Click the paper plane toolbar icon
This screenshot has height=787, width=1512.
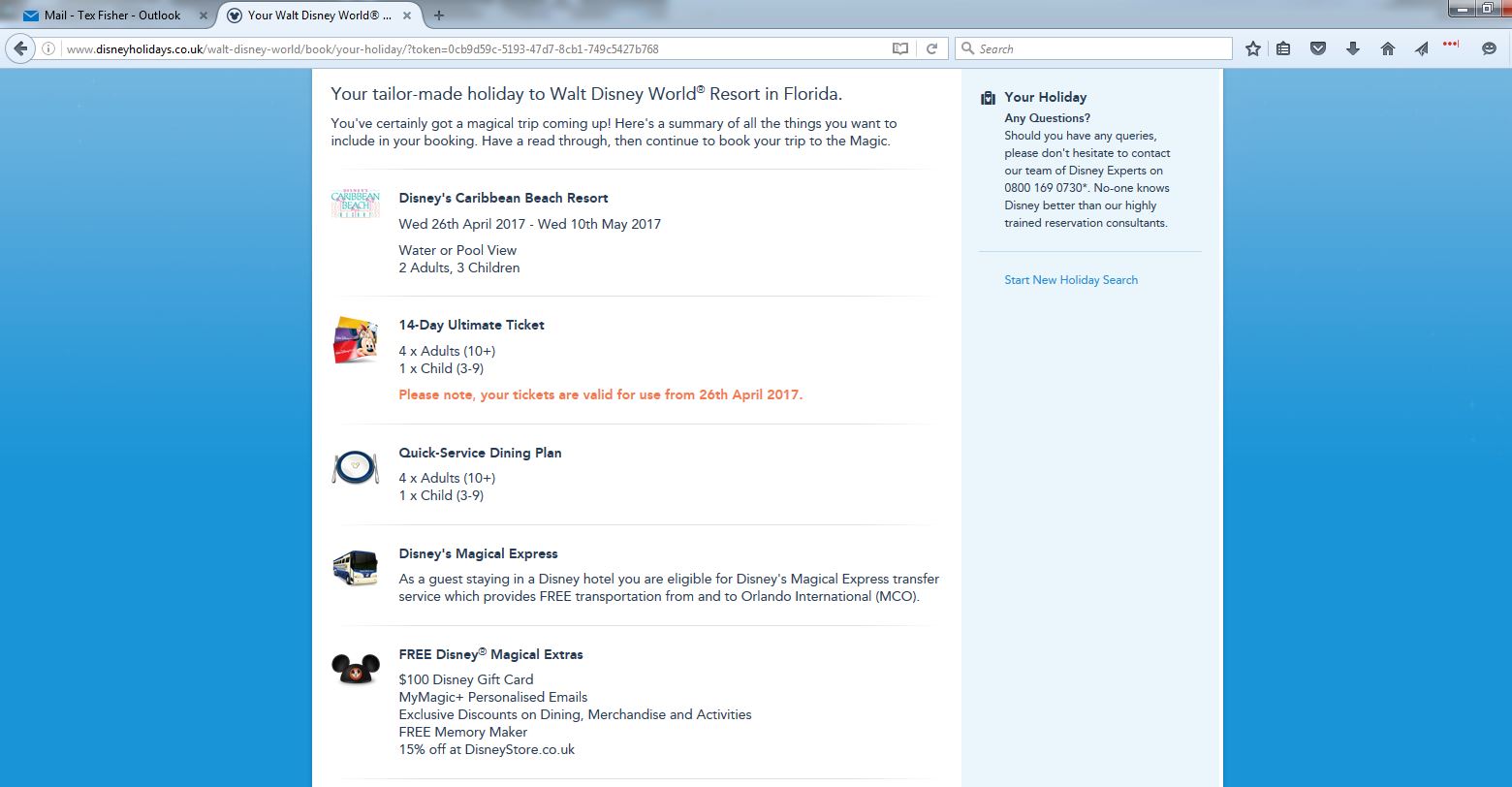(1421, 48)
